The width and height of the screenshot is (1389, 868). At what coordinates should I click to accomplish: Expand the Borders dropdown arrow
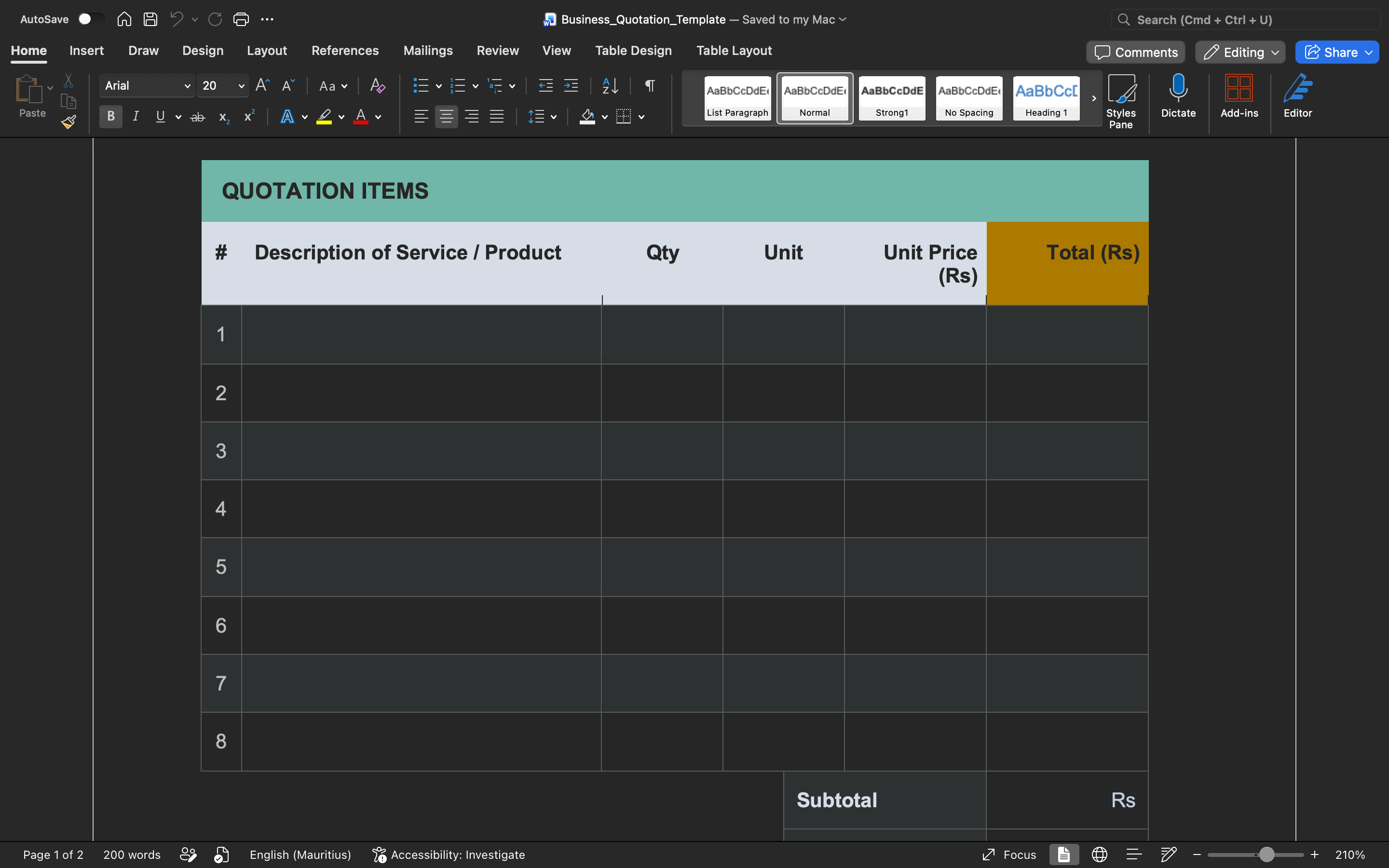pos(642,117)
